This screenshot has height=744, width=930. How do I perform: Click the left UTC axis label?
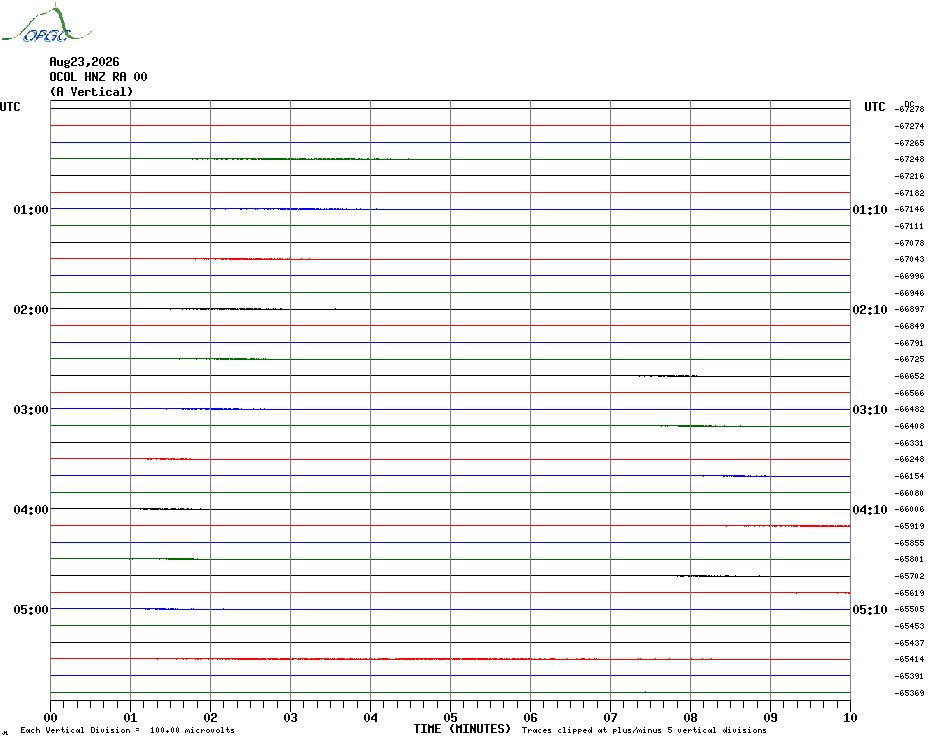(x=10, y=107)
